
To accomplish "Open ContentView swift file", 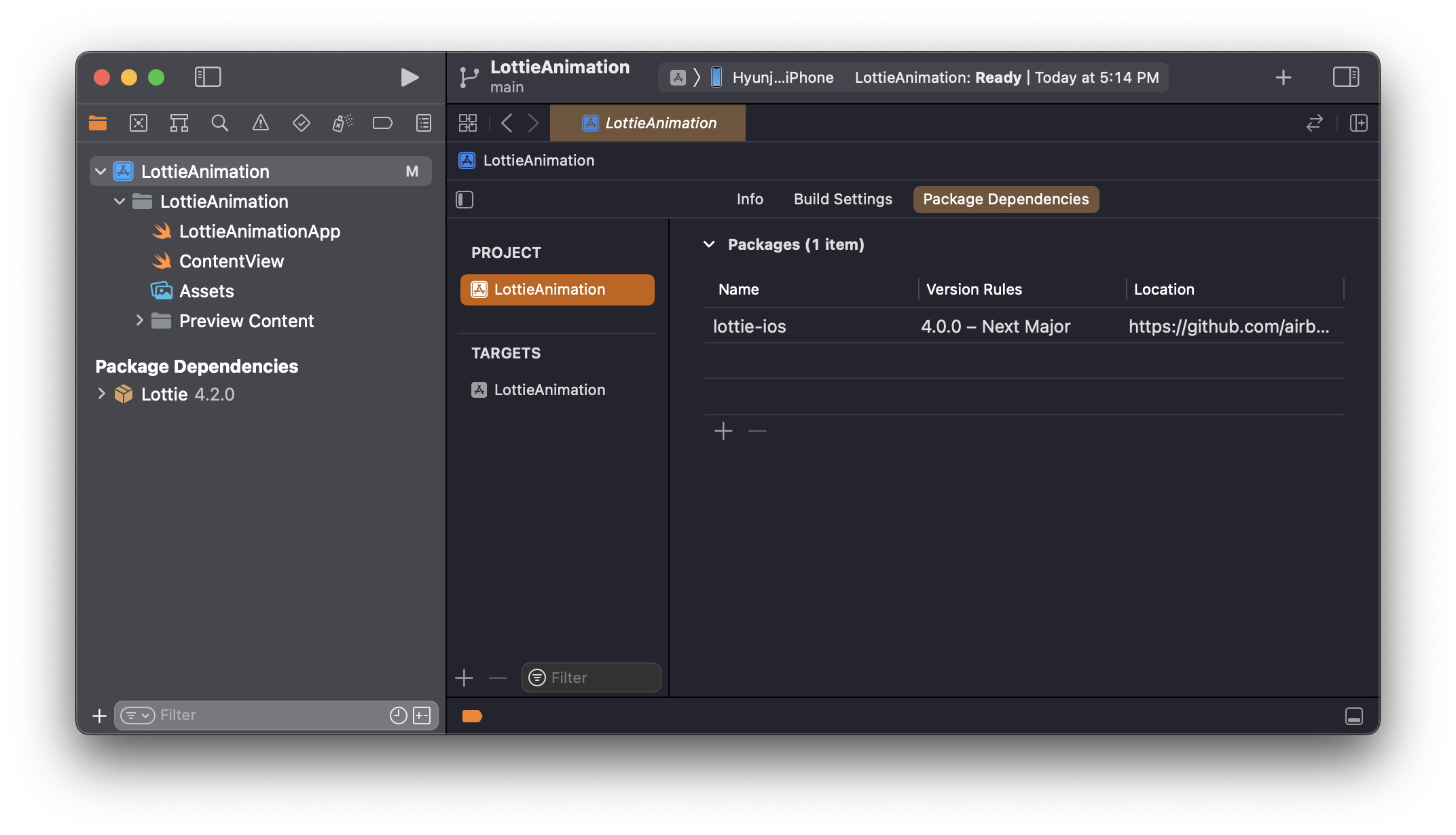I will click(231, 261).
